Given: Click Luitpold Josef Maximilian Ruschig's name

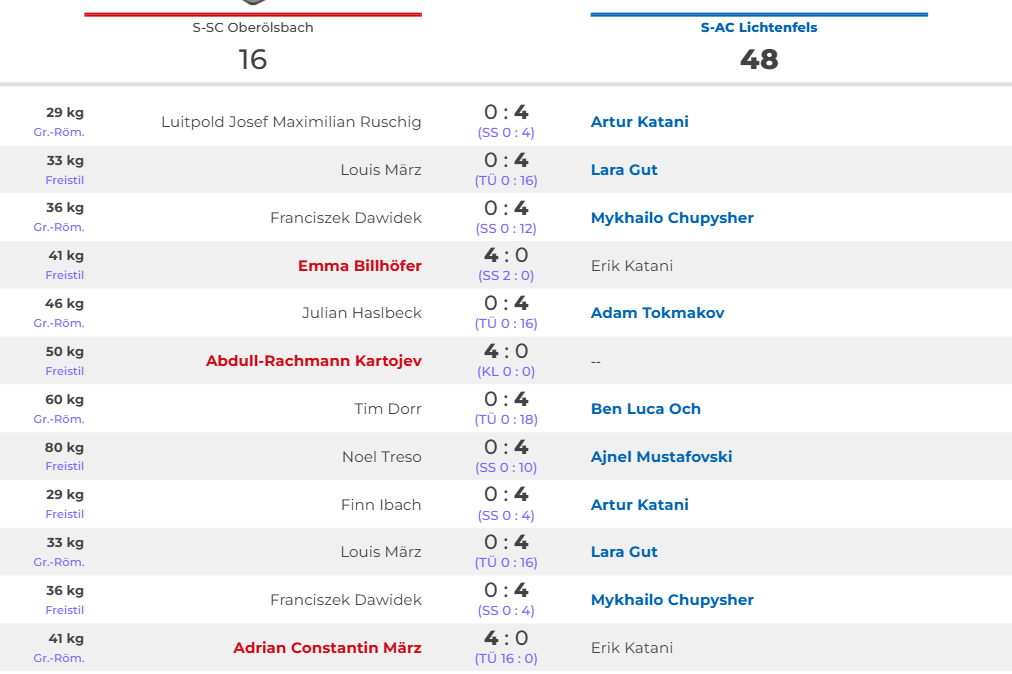Looking at the screenshot, I should click(x=291, y=122).
